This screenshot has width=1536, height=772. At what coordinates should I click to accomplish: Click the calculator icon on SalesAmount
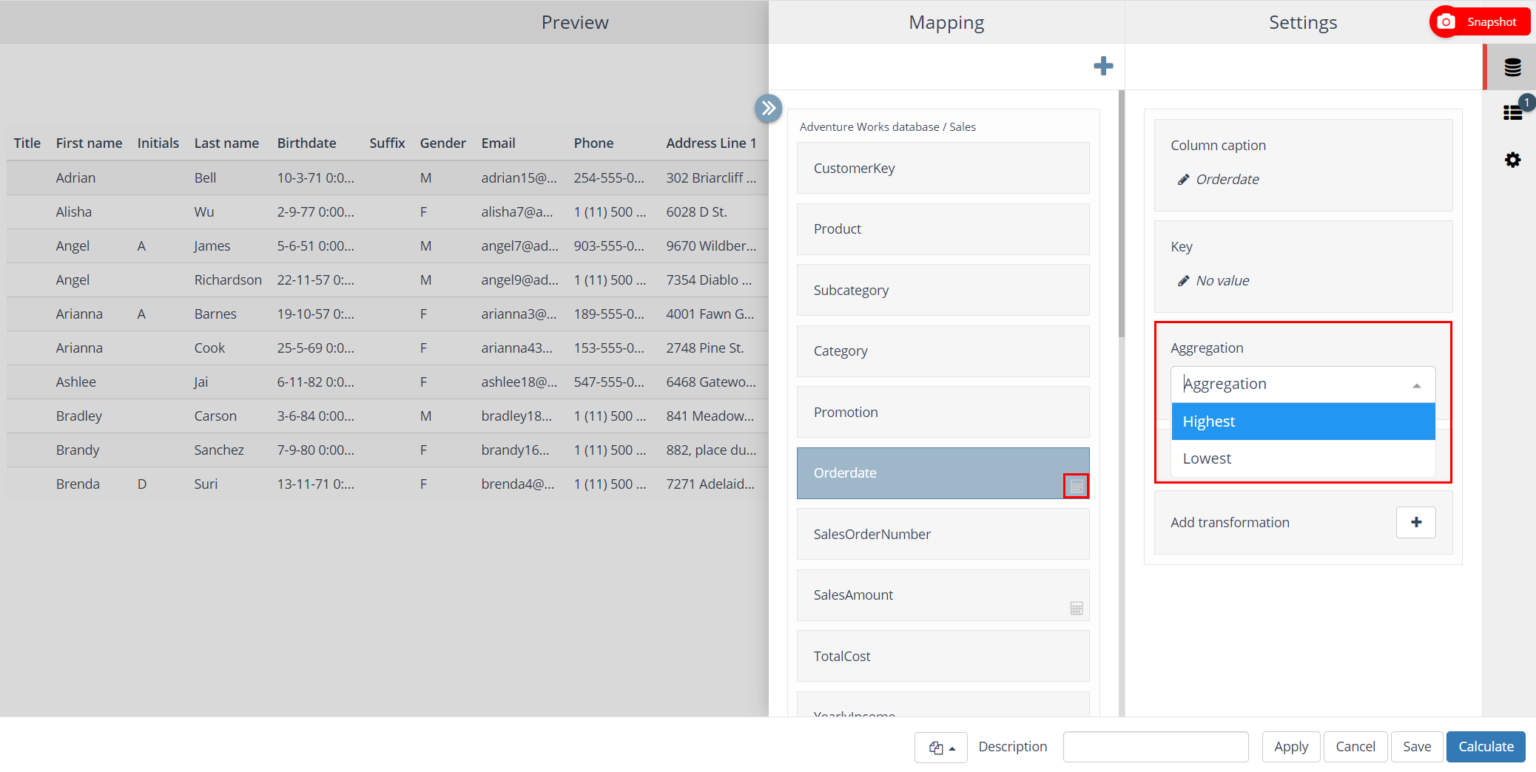pyautogui.click(x=1076, y=608)
